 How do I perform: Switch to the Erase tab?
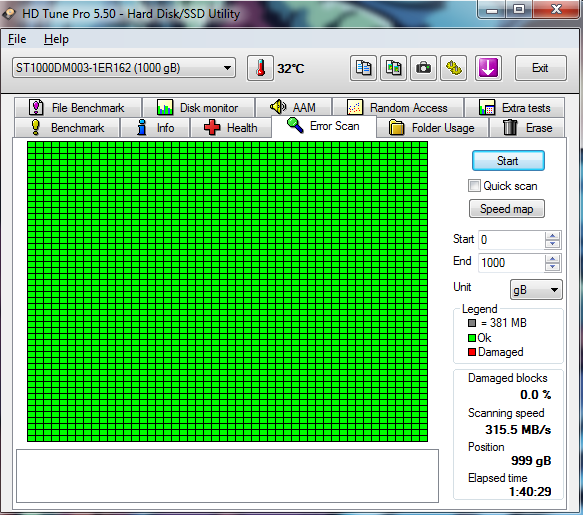click(527, 128)
